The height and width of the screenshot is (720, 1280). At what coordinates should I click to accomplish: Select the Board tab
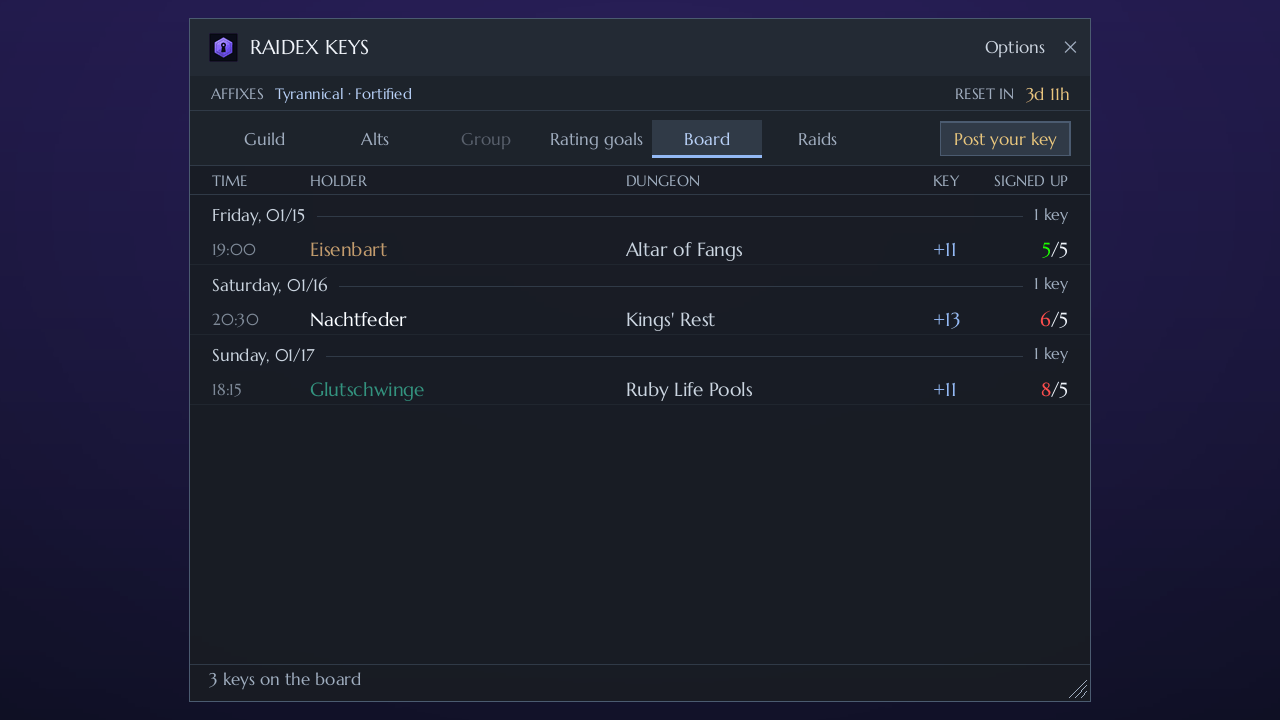coord(707,139)
